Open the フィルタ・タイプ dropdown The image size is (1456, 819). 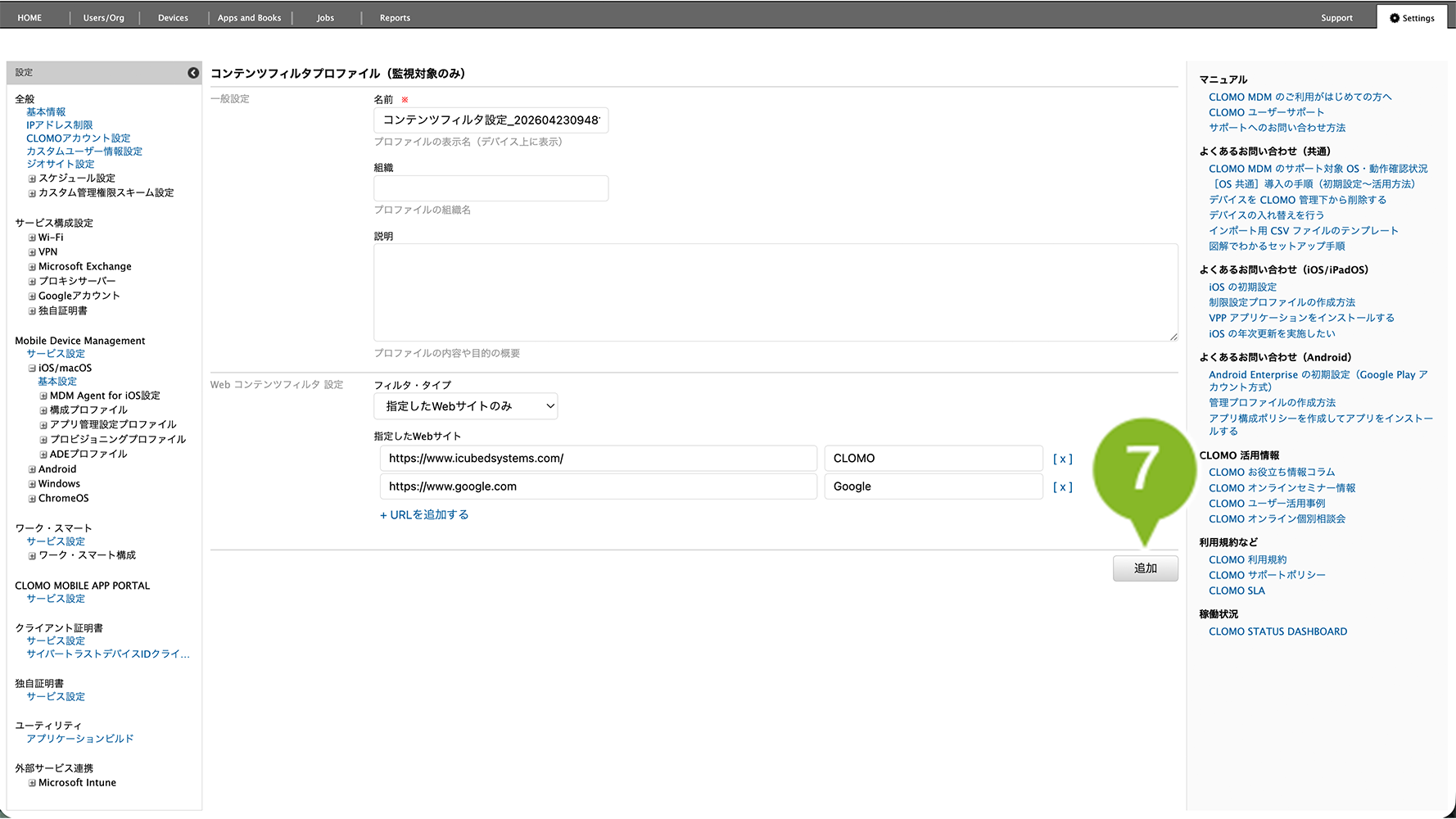[465, 406]
